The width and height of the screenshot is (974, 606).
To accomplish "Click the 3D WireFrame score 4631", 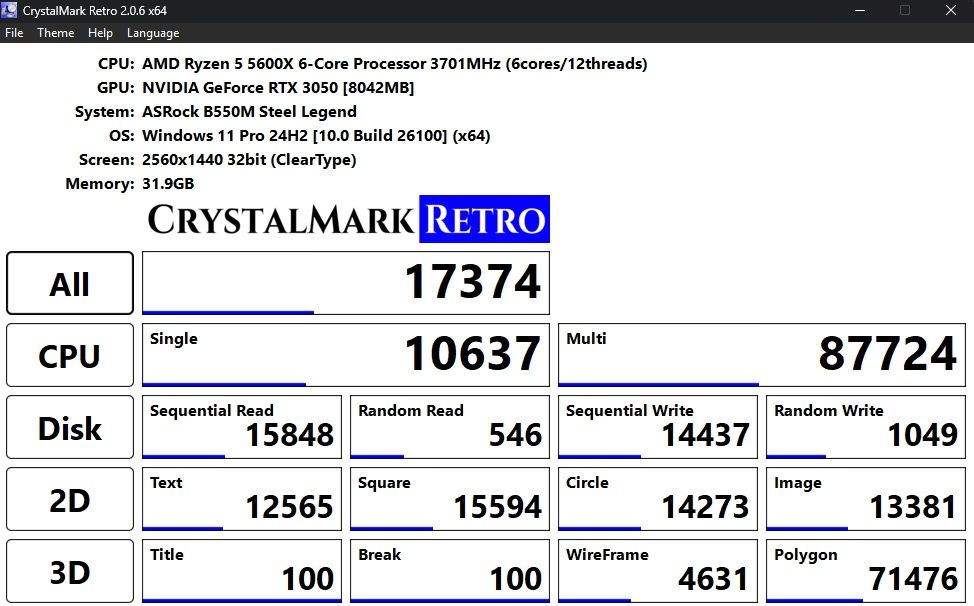I will (x=658, y=571).
